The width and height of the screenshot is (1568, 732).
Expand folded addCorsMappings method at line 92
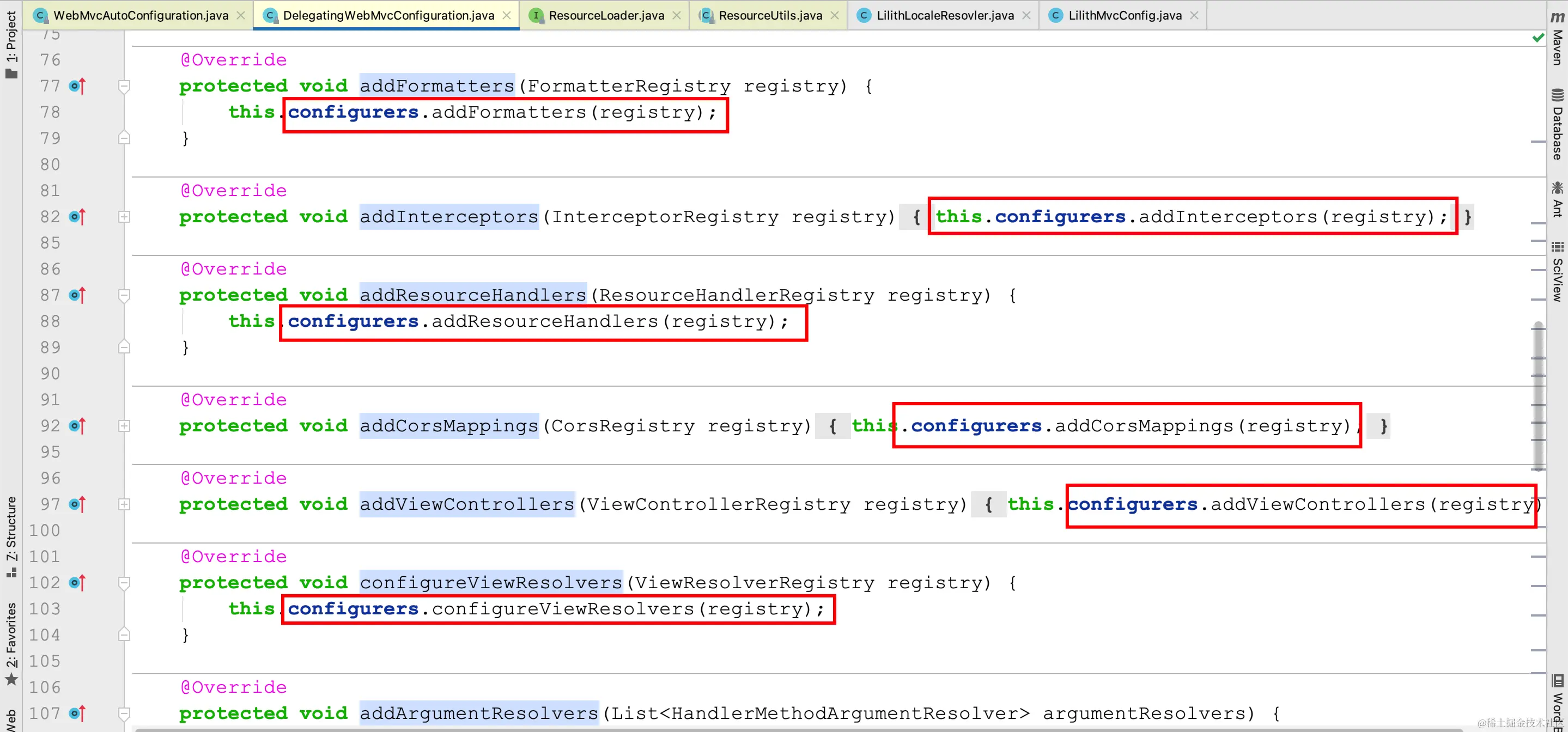(124, 426)
